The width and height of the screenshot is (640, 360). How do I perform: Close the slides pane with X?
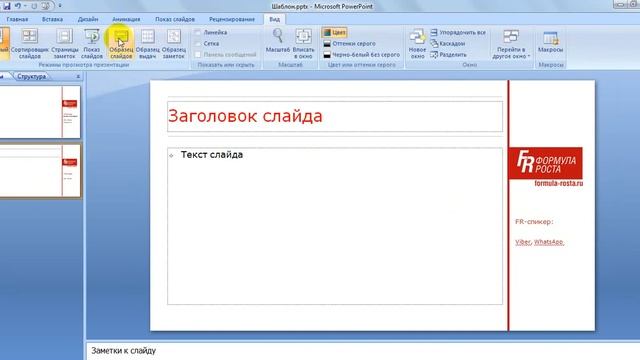78,76
